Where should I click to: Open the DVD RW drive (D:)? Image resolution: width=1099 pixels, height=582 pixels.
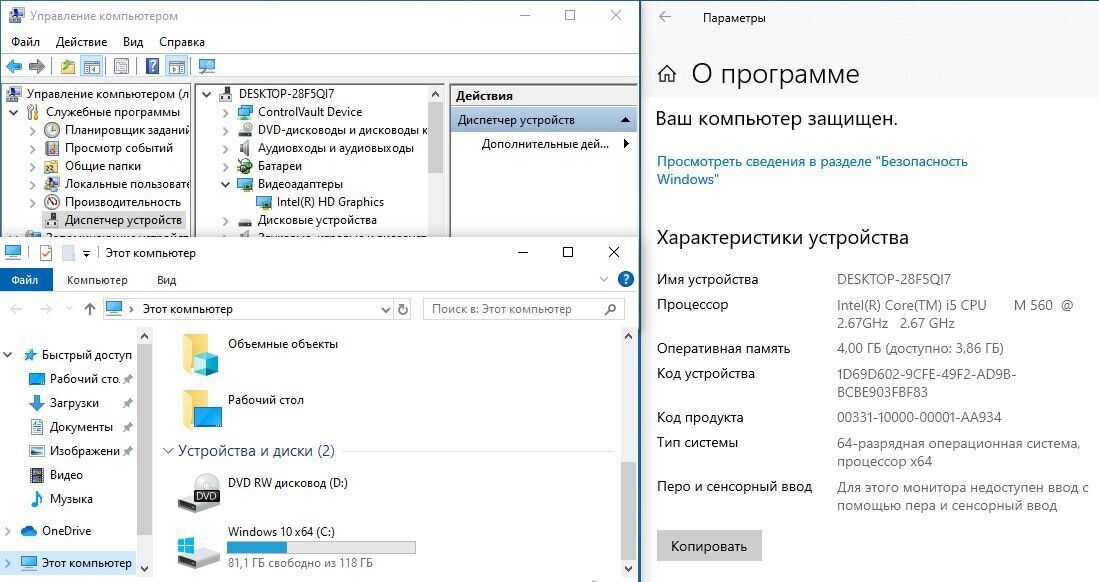(x=287, y=483)
